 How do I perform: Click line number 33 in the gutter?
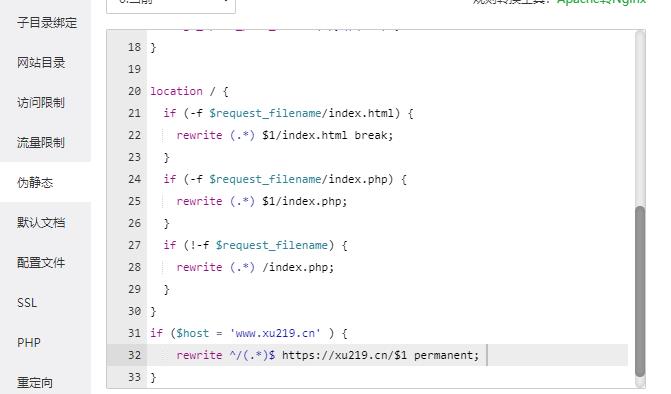134,377
